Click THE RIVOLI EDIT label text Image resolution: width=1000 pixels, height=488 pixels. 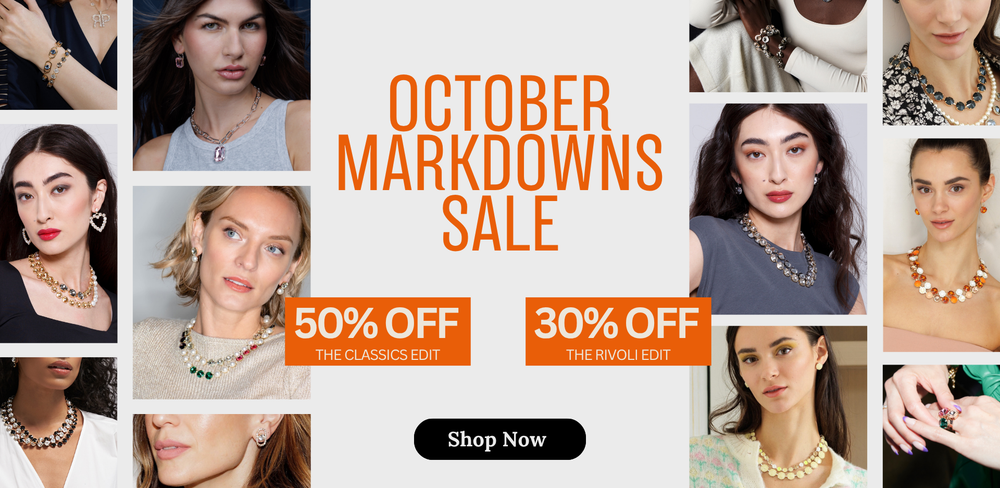pos(618,355)
